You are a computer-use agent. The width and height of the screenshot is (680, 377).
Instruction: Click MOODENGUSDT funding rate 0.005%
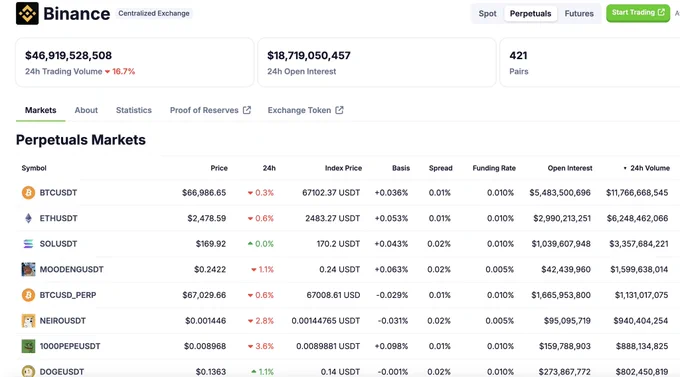pyautogui.click(x=500, y=269)
